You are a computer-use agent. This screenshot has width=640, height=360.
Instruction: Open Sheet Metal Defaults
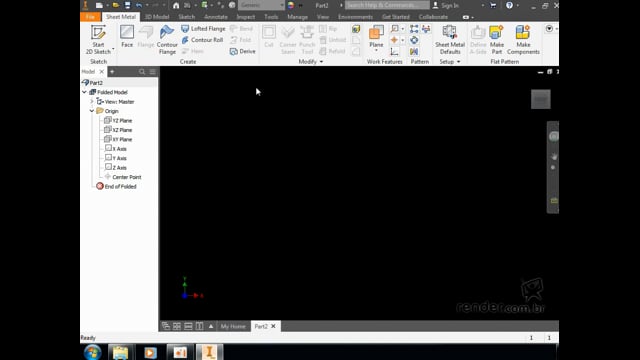pyautogui.click(x=450, y=40)
